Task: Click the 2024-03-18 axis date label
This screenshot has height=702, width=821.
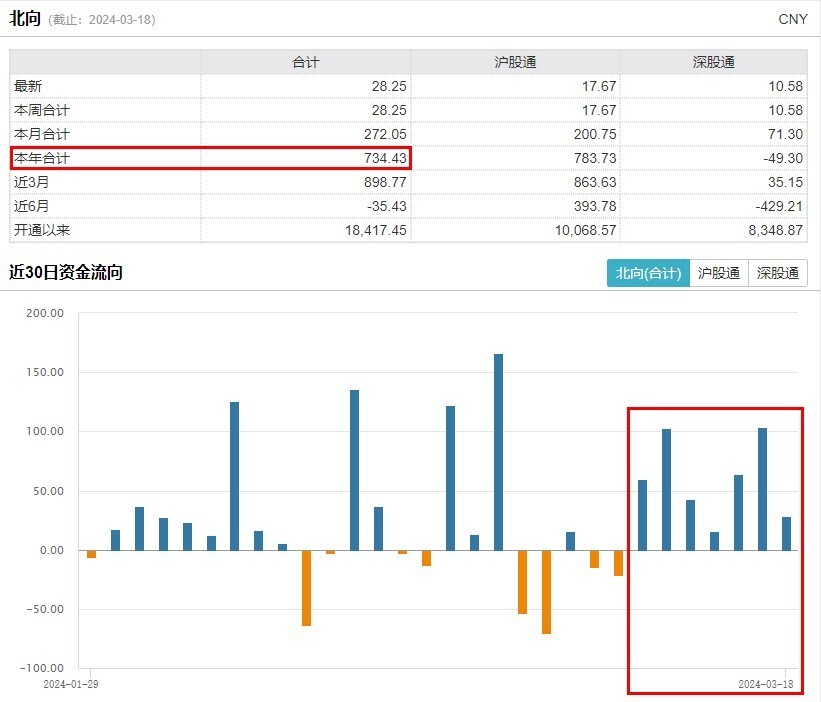Action: tap(765, 684)
